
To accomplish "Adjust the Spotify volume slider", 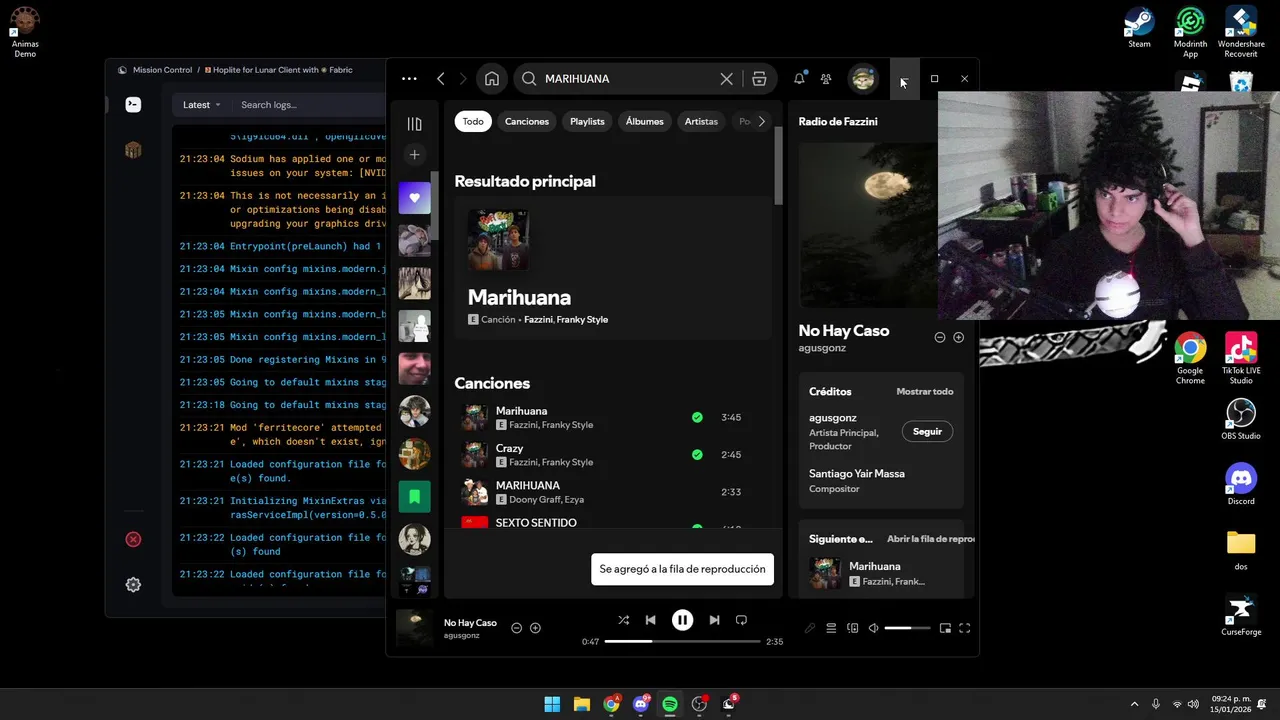I will [x=907, y=628].
